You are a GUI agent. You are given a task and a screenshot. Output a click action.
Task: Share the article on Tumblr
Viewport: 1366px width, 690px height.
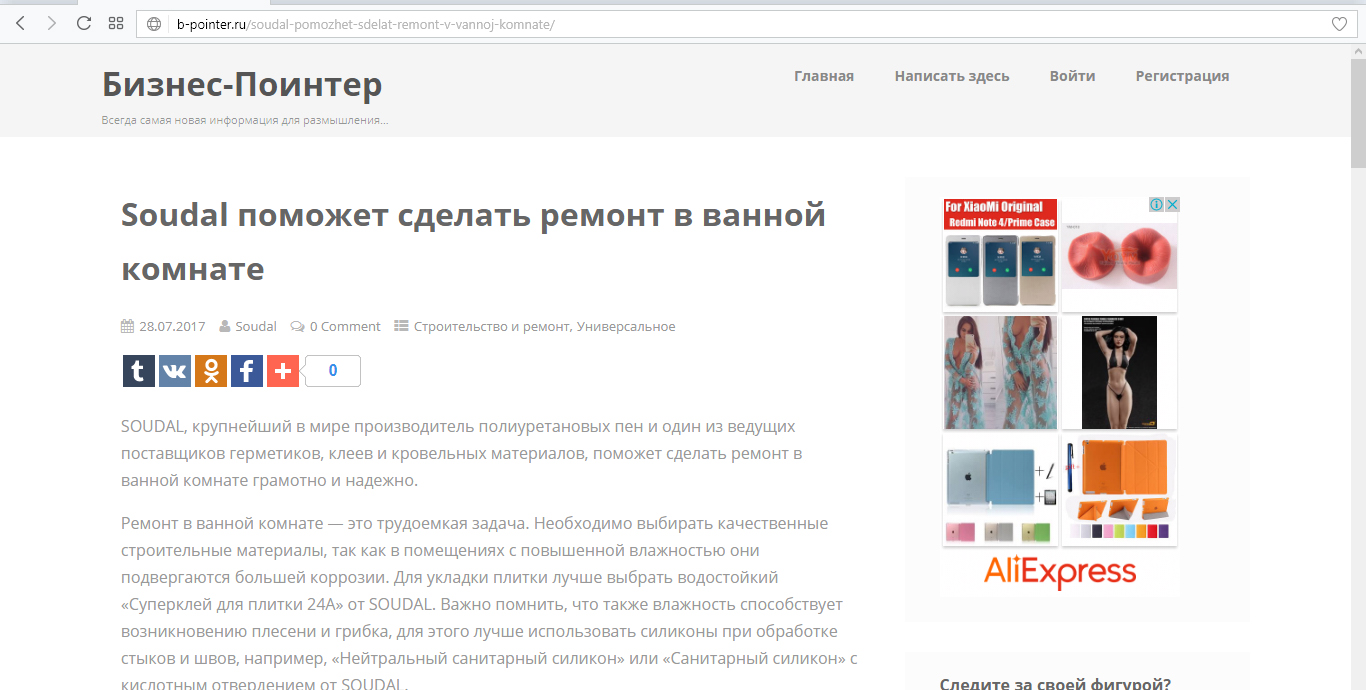point(139,371)
